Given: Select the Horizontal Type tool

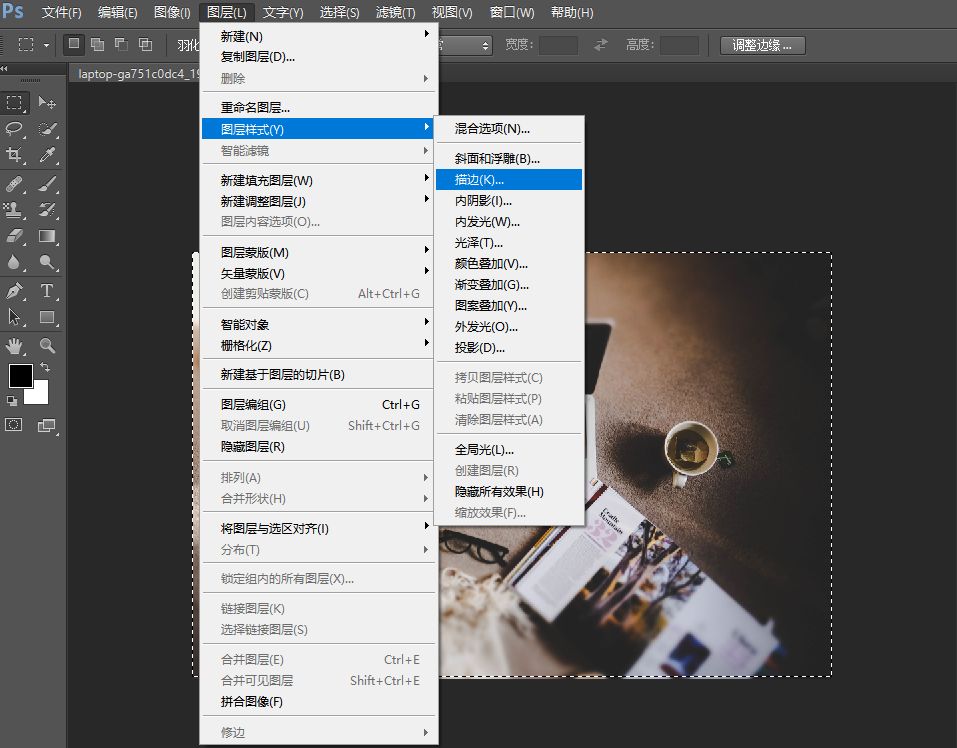Looking at the screenshot, I should click(47, 290).
